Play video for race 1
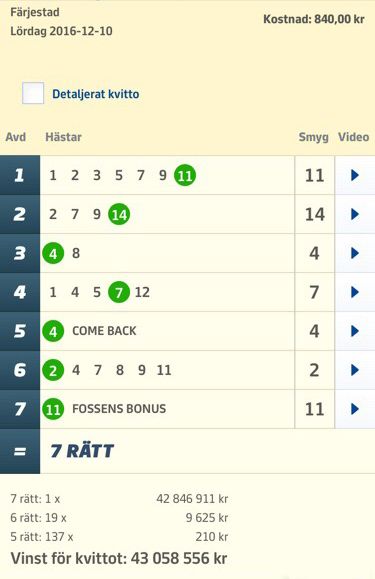Viewport: 375px width, 579px height. 355,175
